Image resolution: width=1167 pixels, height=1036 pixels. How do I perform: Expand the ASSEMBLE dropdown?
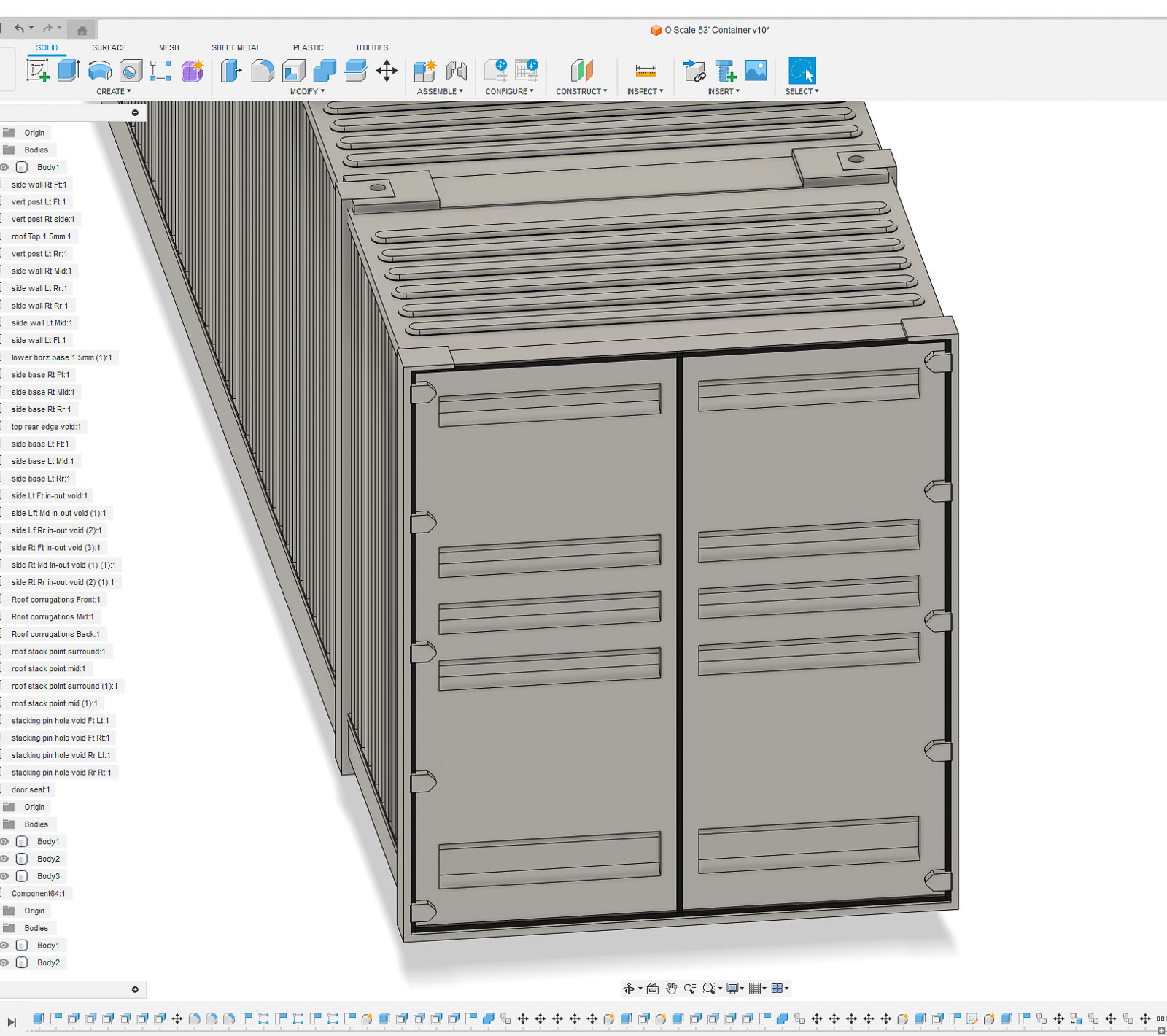pos(440,91)
